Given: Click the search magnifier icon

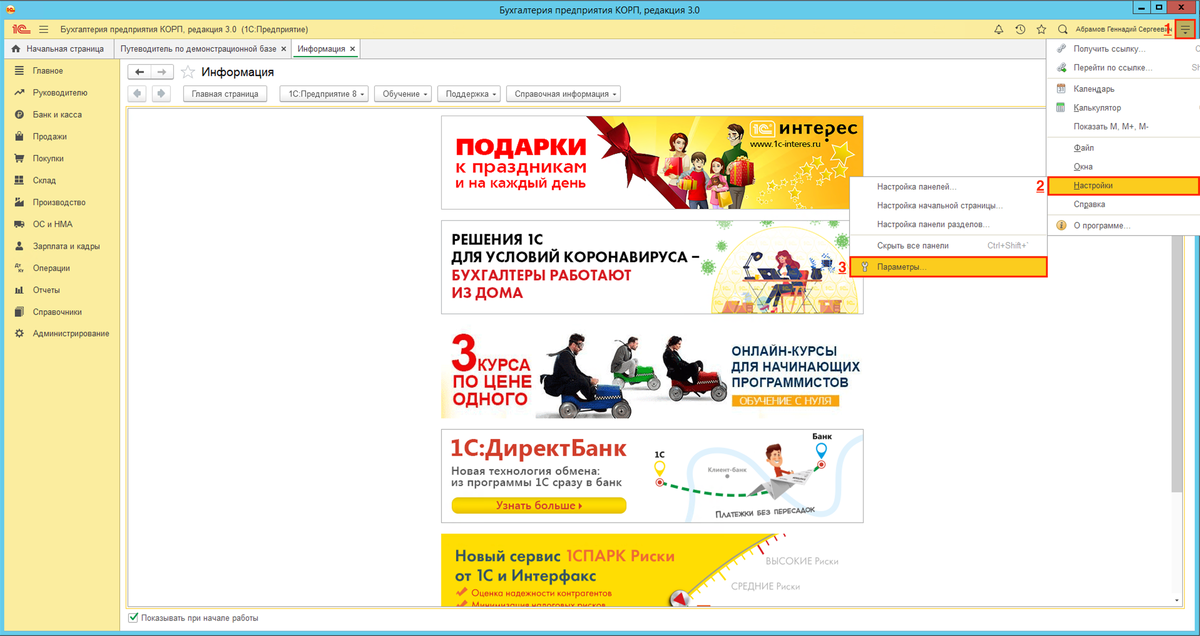Looking at the screenshot, I should click(1063, 30).
